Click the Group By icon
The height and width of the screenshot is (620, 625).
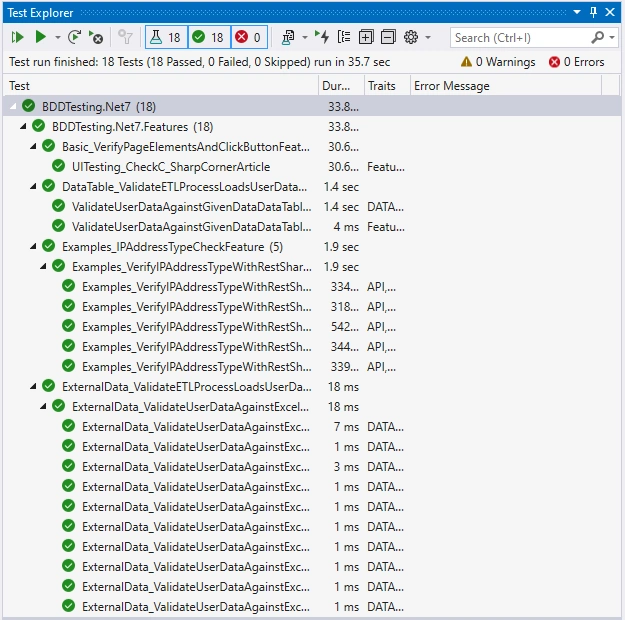344,37
